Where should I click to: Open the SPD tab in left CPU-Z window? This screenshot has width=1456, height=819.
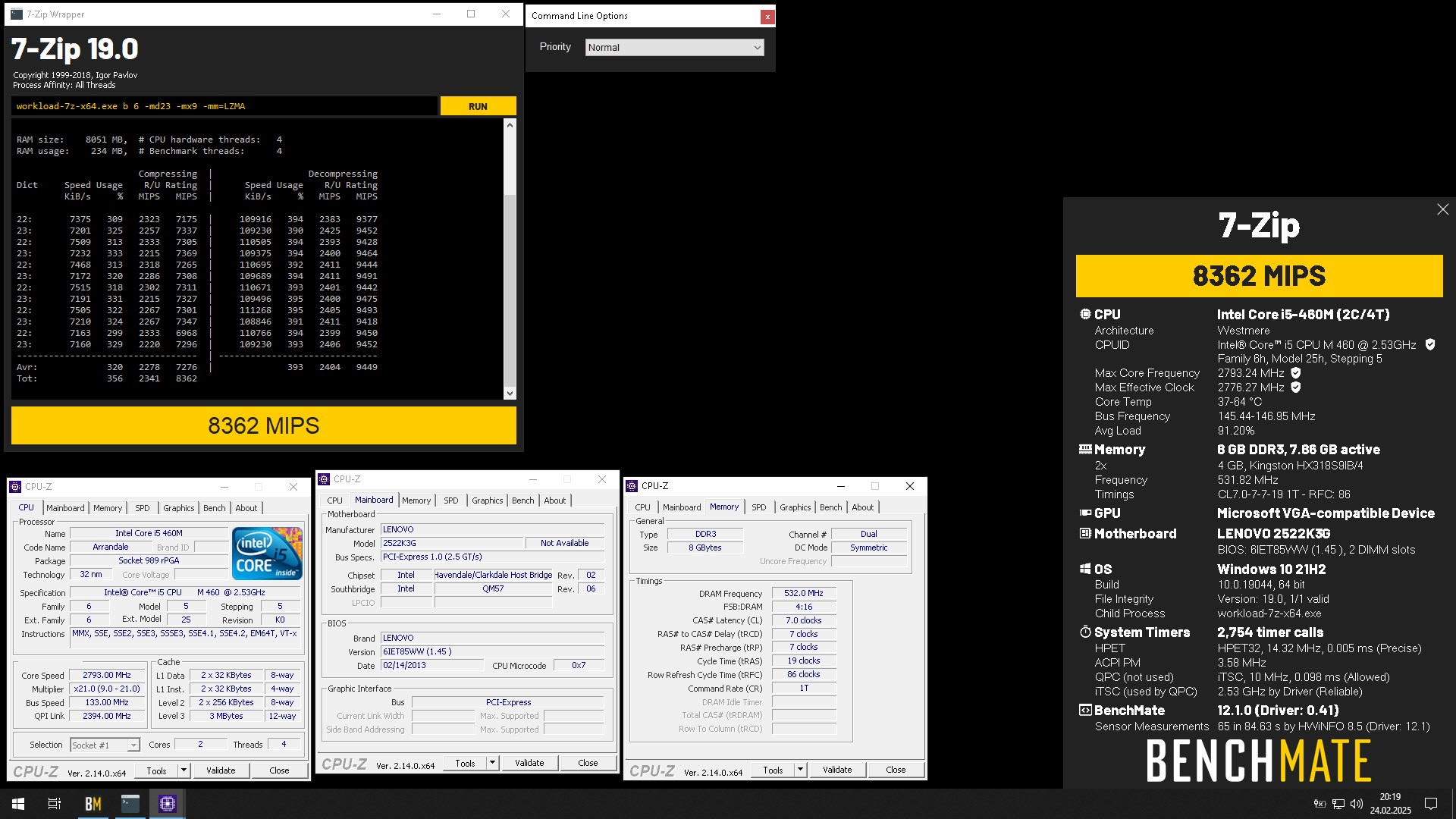pyautogui.click(x=143, y=508)
